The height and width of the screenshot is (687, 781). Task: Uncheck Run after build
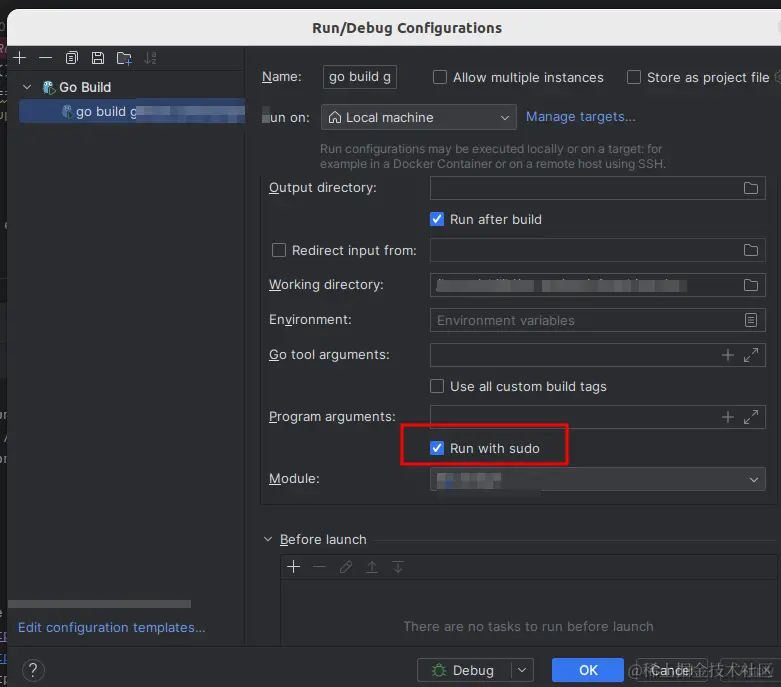(437, 219)
